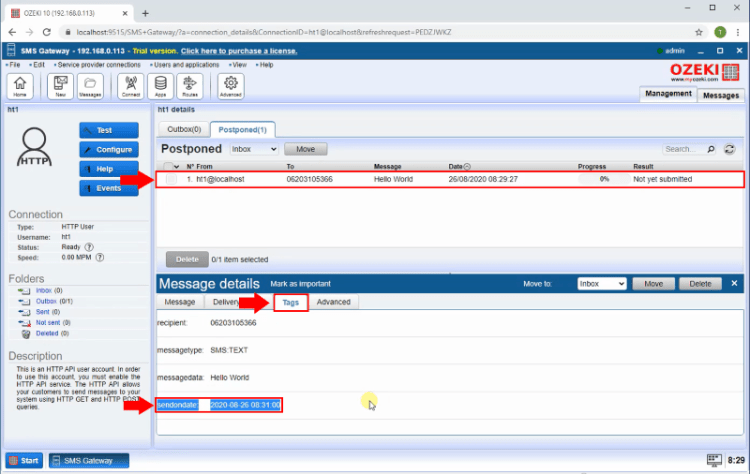Click the blue Test button
Image resolution: width=750 pixels, height=474 pixels.
(x=109, y=130)
